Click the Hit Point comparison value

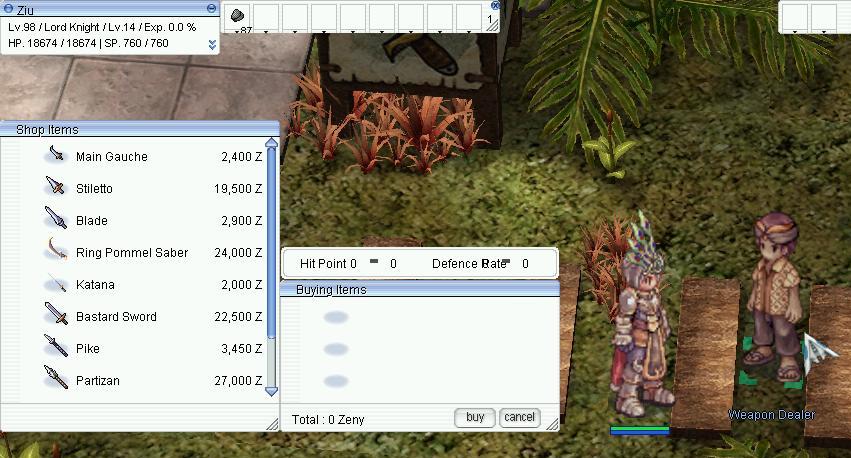(393, 264)
